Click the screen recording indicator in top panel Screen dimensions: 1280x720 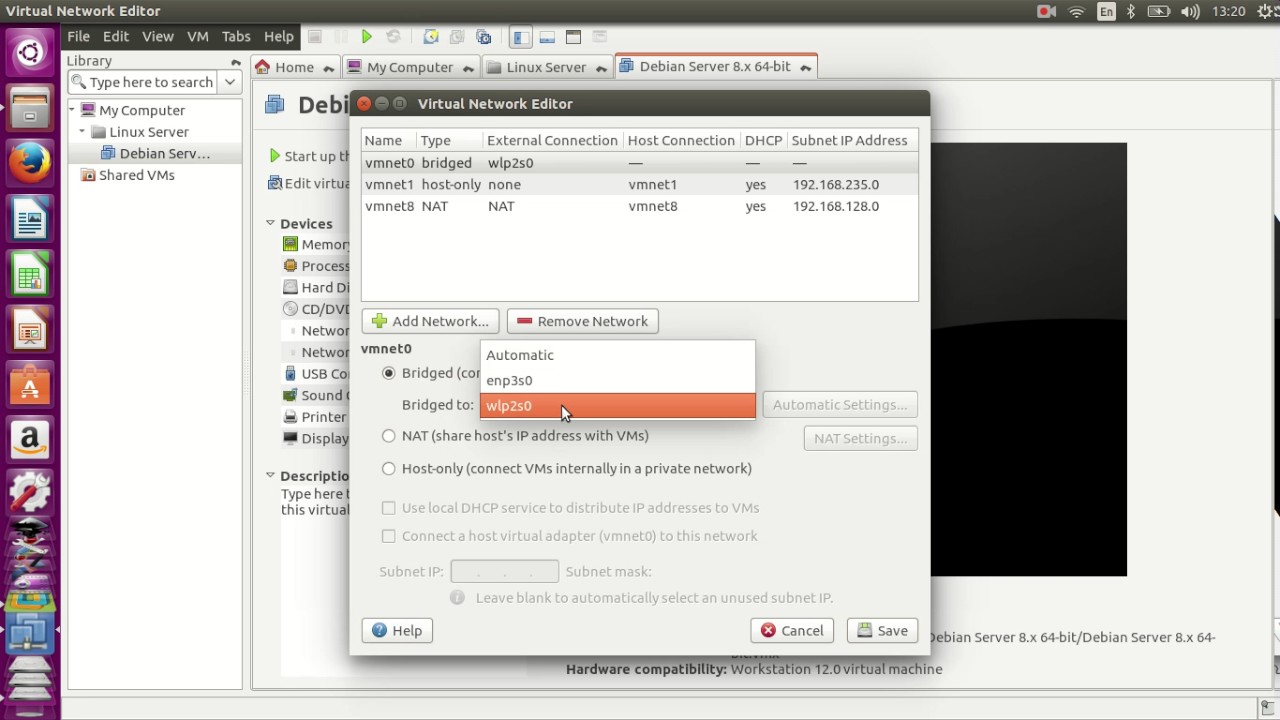(x=1046, y=11)
